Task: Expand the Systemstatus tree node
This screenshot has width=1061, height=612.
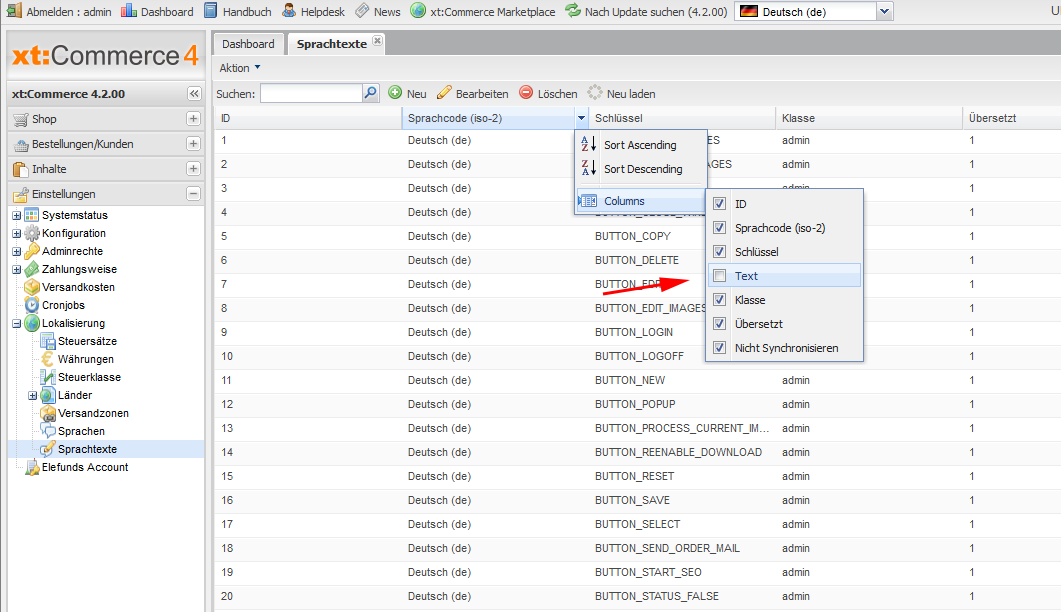Action: (x=17, y=215)
